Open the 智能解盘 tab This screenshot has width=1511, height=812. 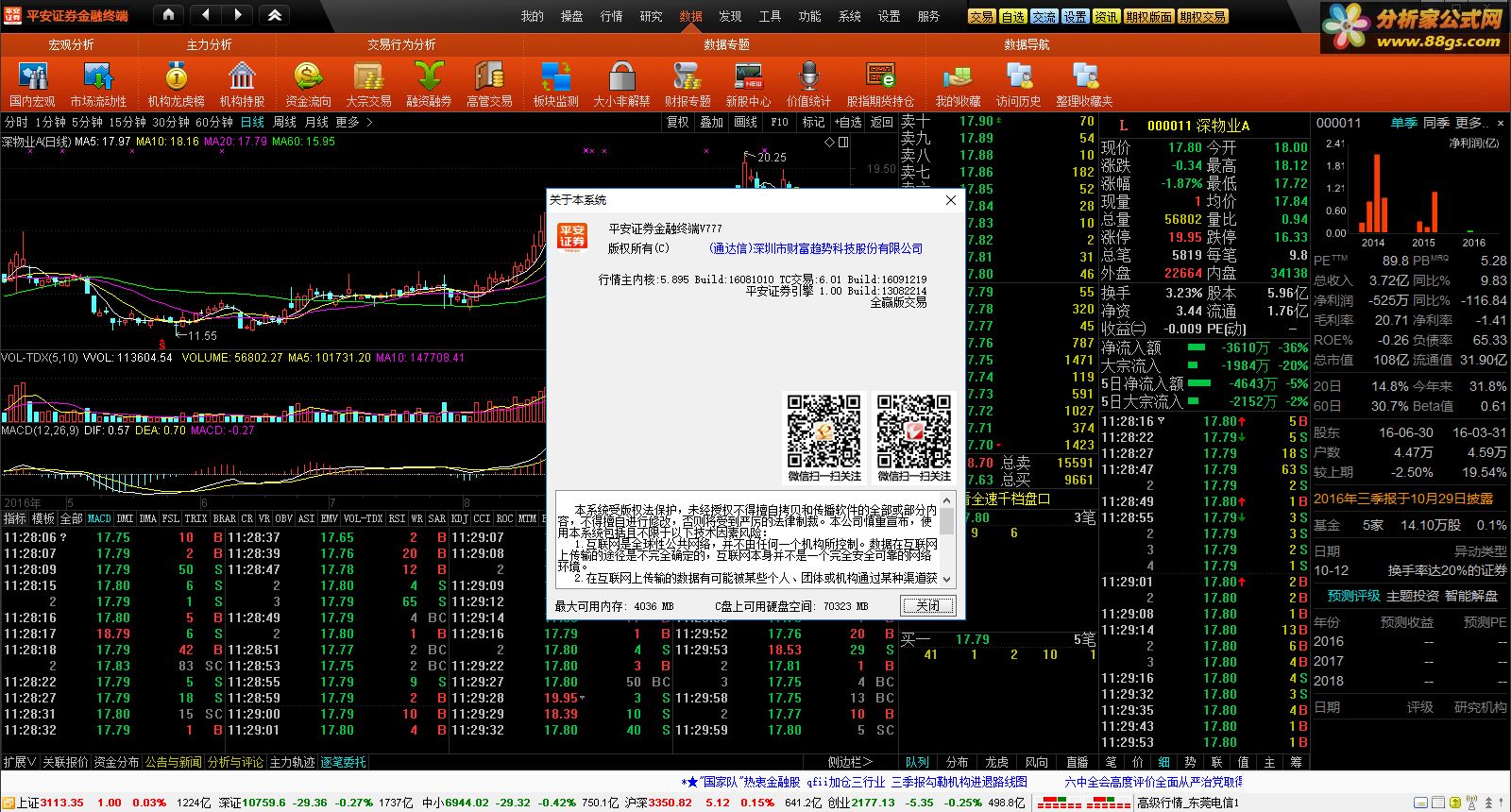[x=1470, y=596]
